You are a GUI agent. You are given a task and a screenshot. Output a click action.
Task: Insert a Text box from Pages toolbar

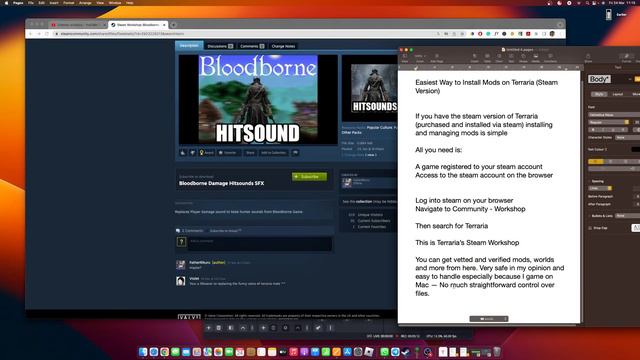[511, 58]
